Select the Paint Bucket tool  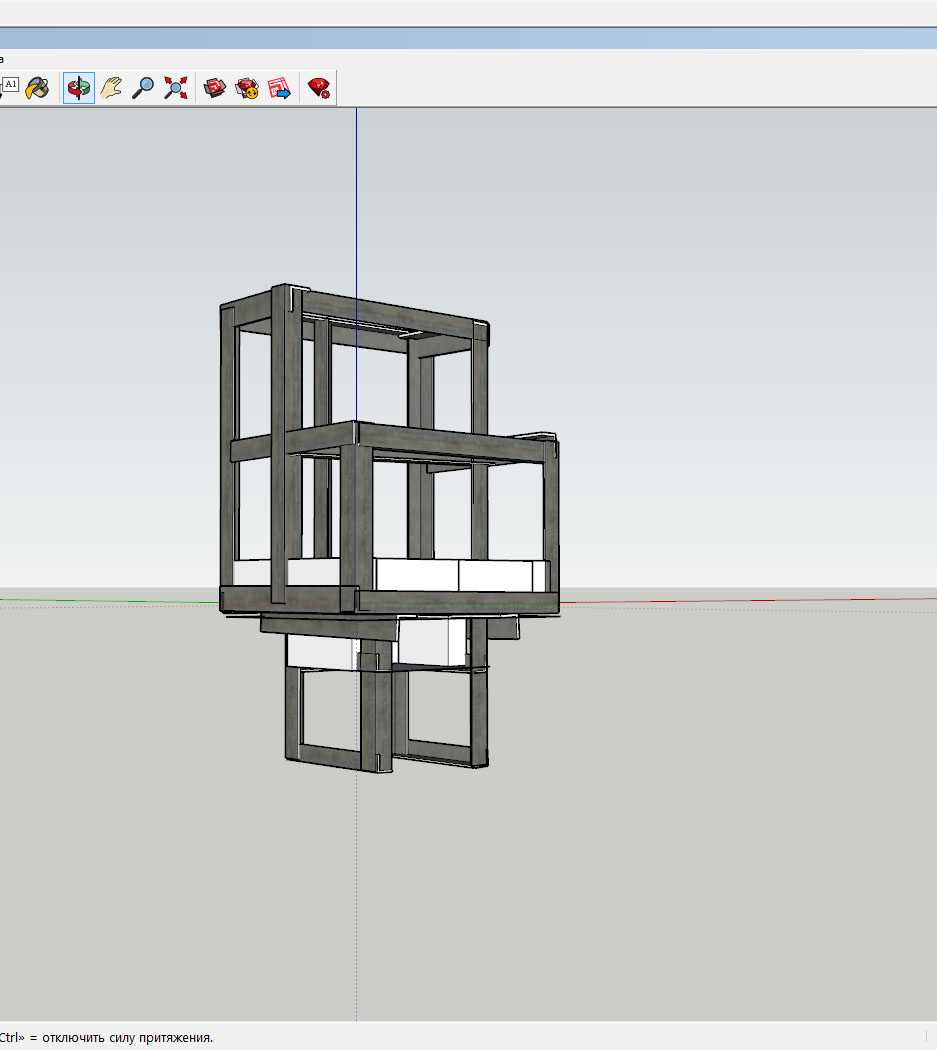[37, 88]
